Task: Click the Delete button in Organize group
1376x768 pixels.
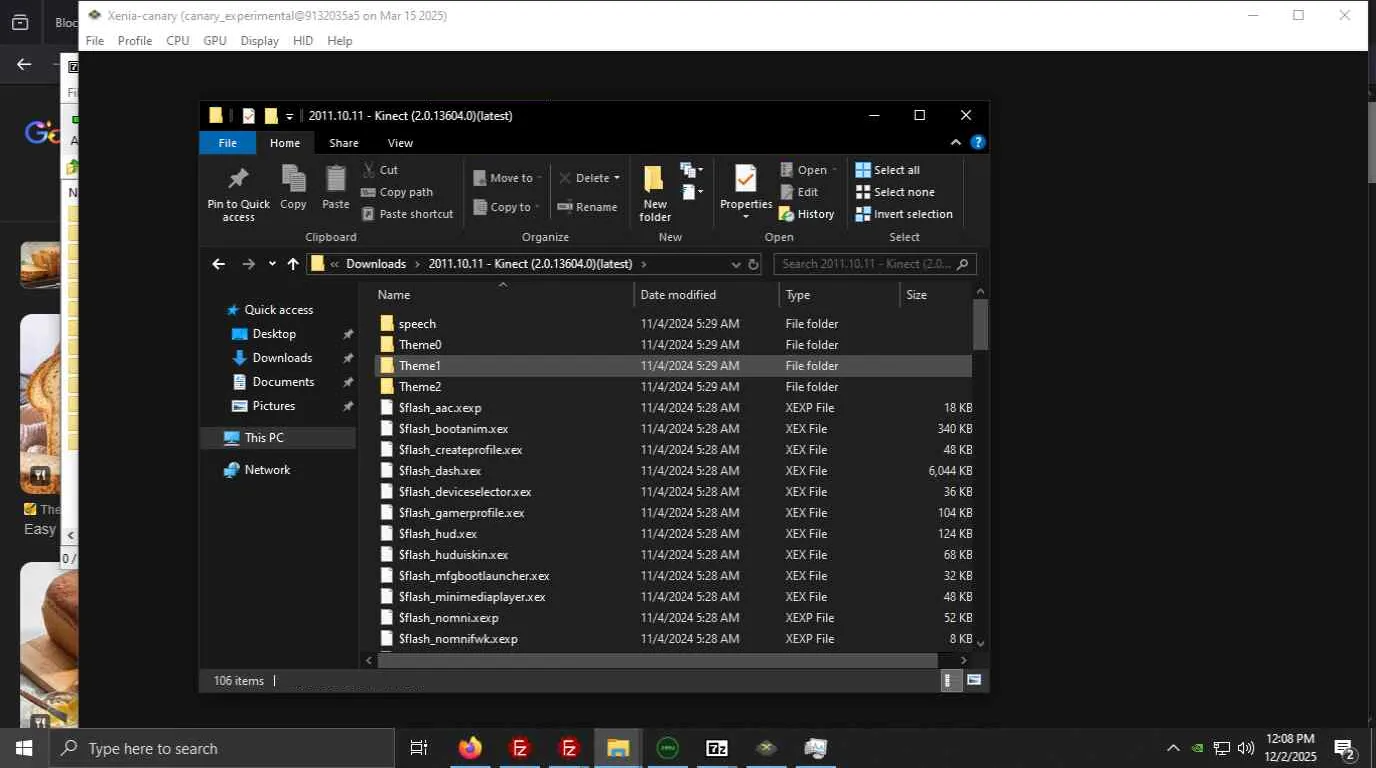Action: point(583,178)
